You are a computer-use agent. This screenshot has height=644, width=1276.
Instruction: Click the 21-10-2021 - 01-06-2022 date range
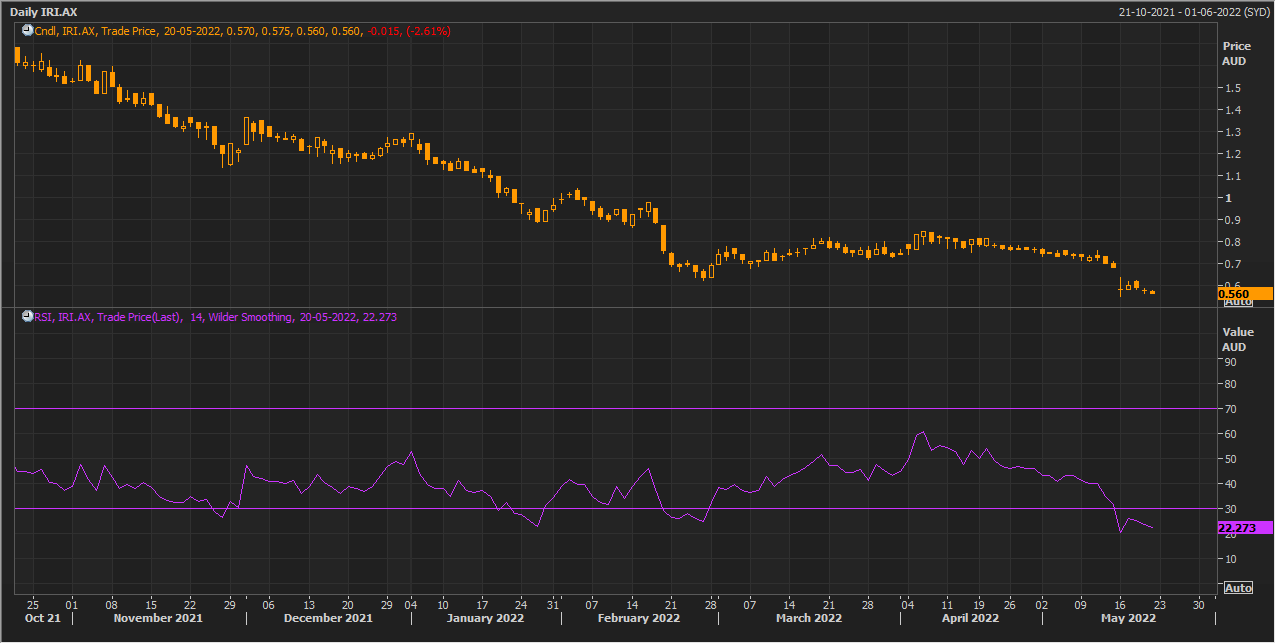(1195, 12)
